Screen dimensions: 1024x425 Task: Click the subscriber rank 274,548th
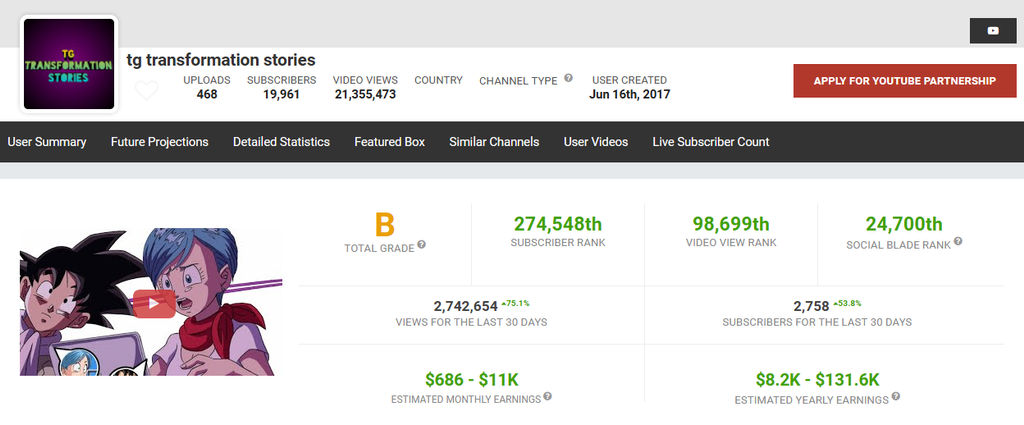click(x=558, y=224)
